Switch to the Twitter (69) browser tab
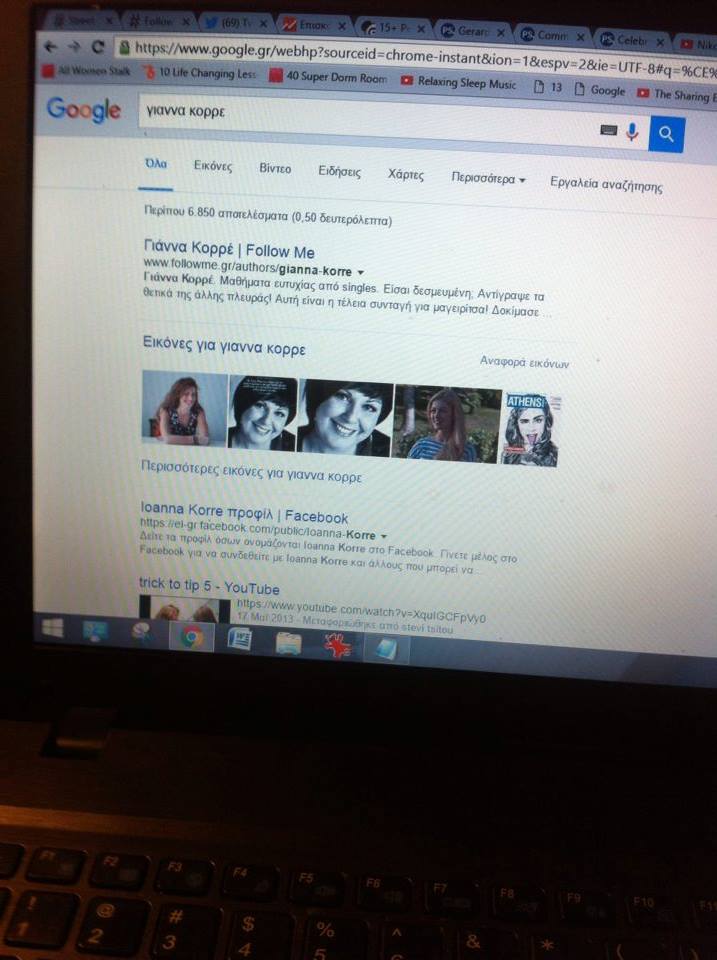 tap(236, 23)
